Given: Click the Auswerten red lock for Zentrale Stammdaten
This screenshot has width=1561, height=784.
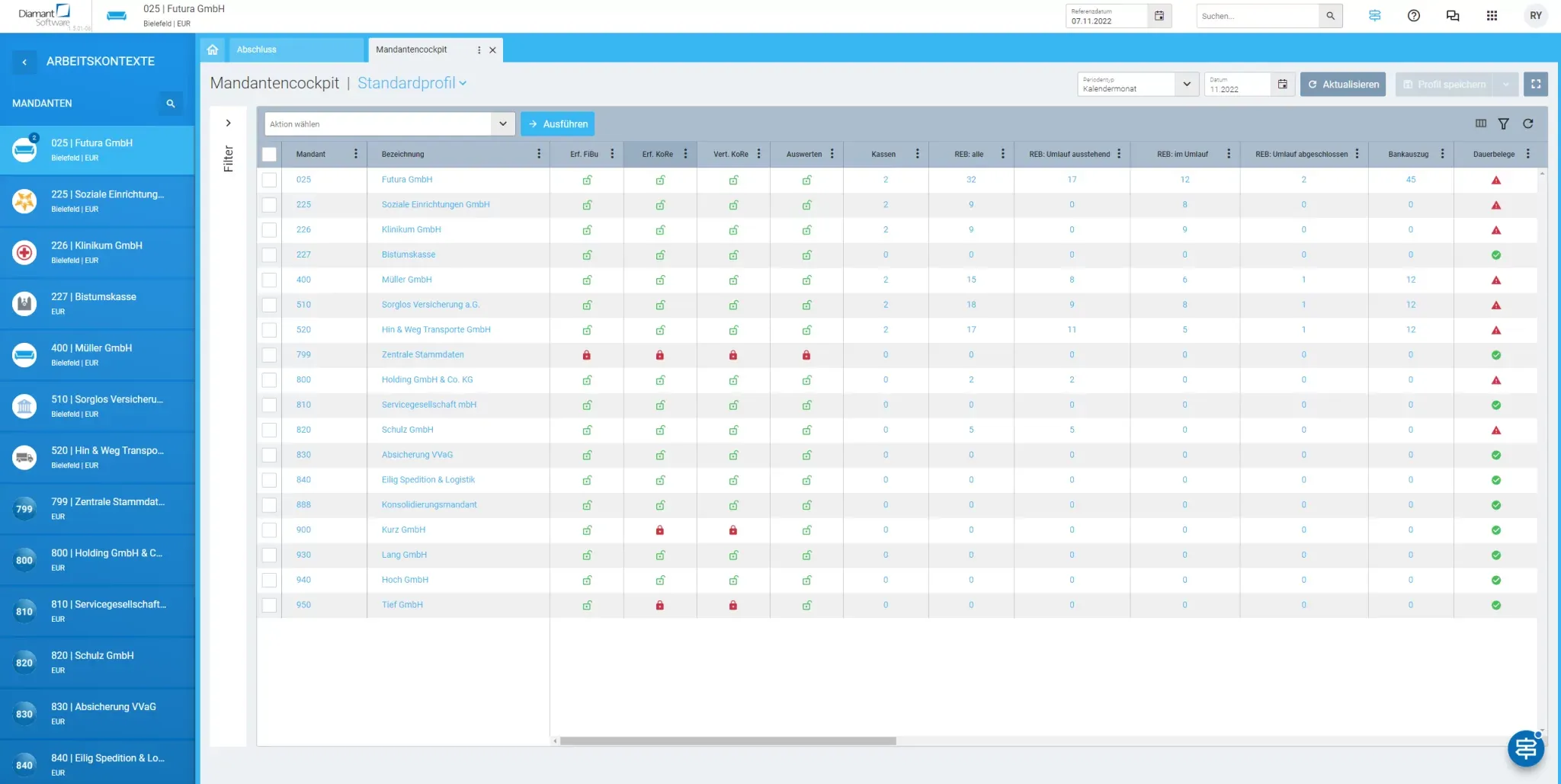Looking at the screenshot, I should point(806,355).
